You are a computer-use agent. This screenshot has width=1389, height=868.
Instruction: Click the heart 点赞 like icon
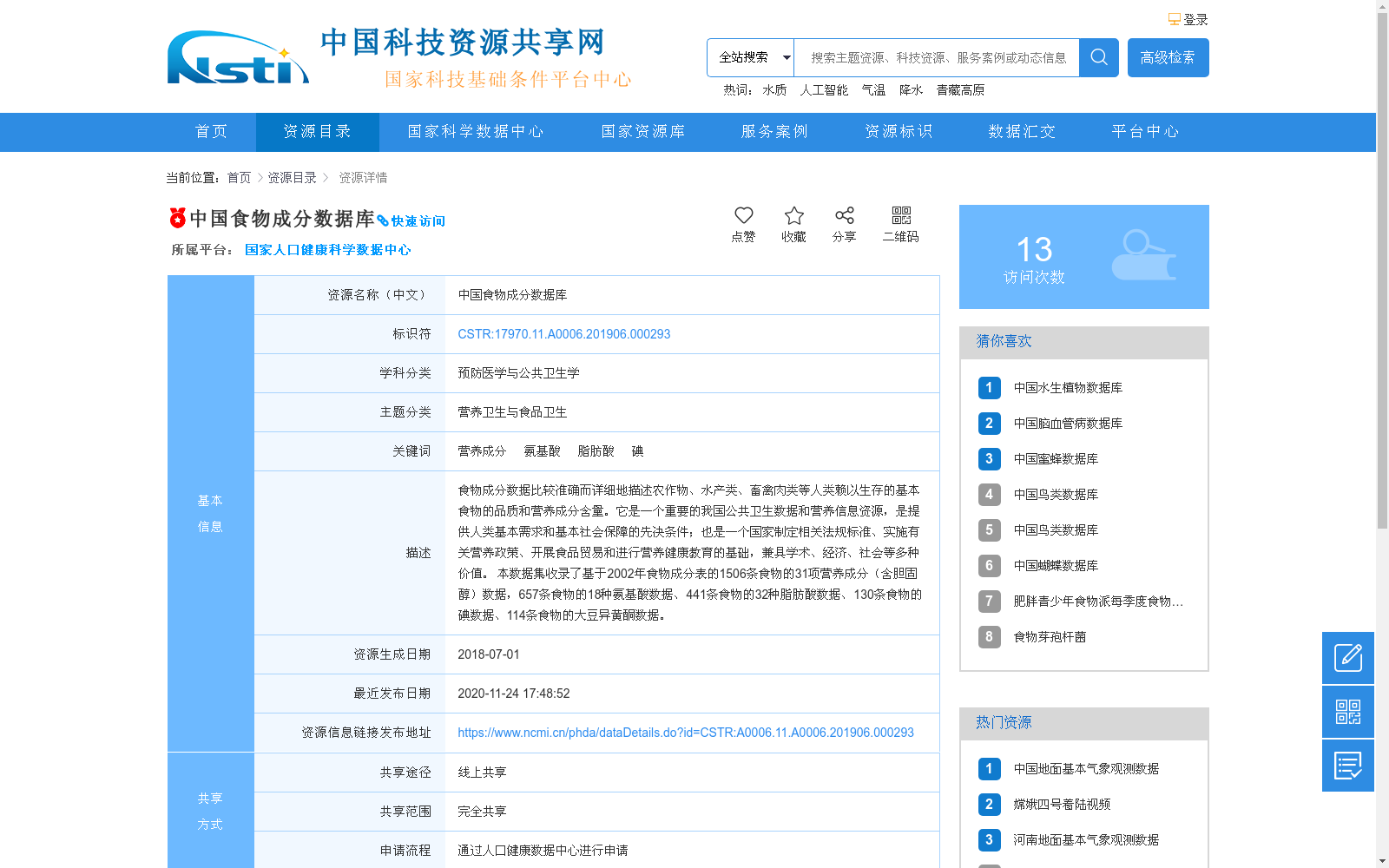tap(744, 215)
